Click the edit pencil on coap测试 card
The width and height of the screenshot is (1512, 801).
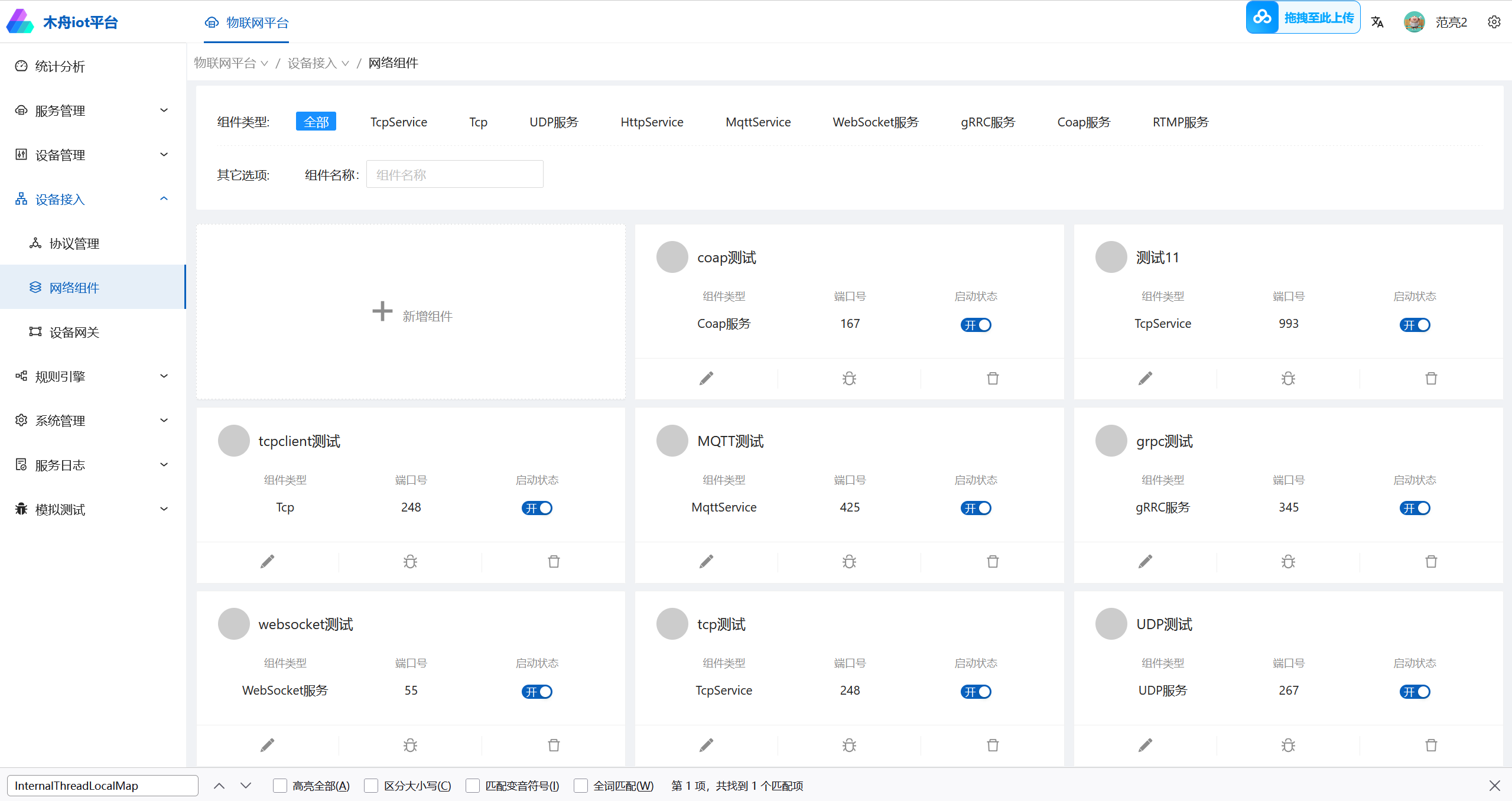(706, 378)
